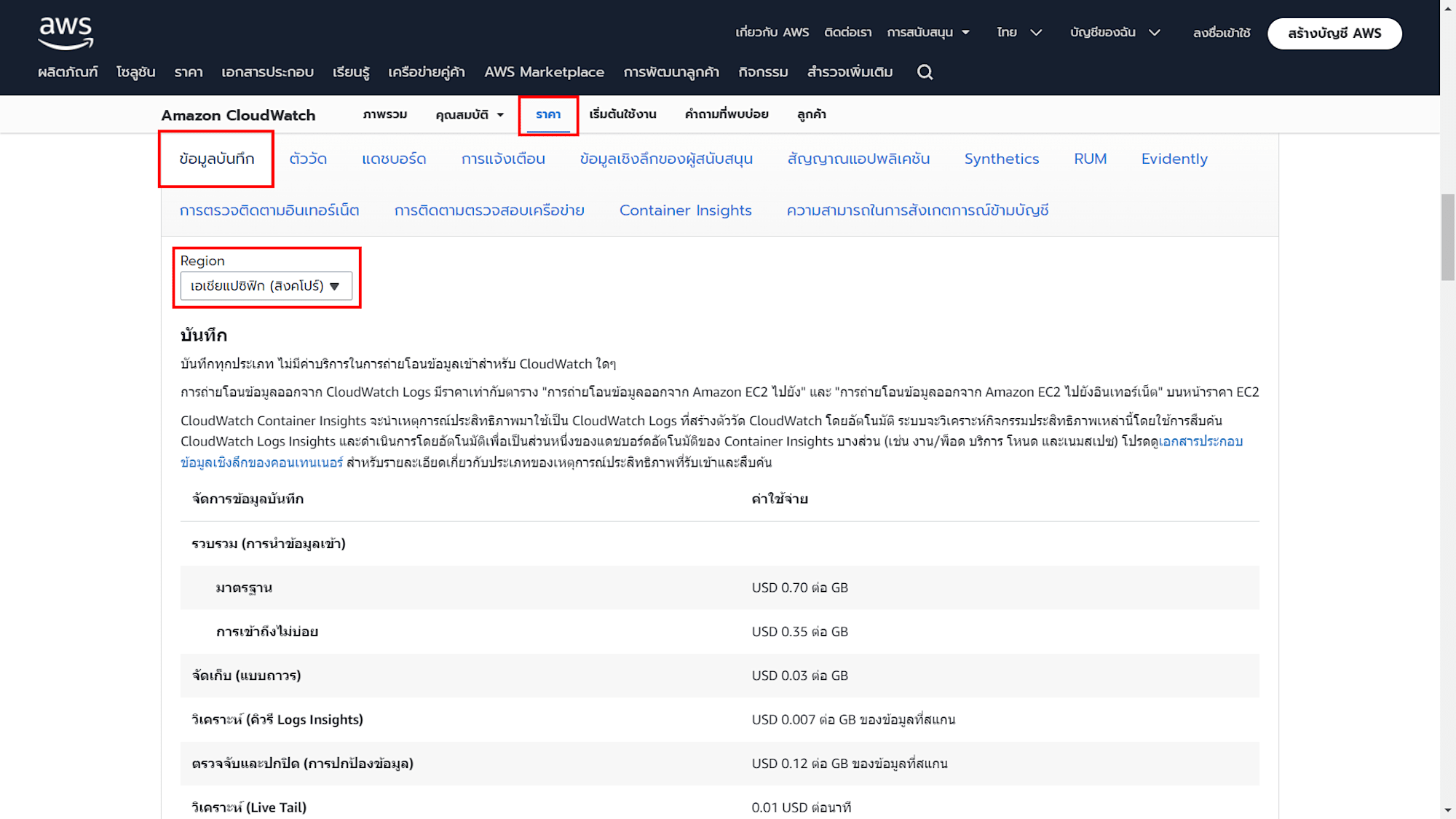Click the scrollbar down arrow
This screenshot has width=1456, height=819.
(x=1448, y=810)
